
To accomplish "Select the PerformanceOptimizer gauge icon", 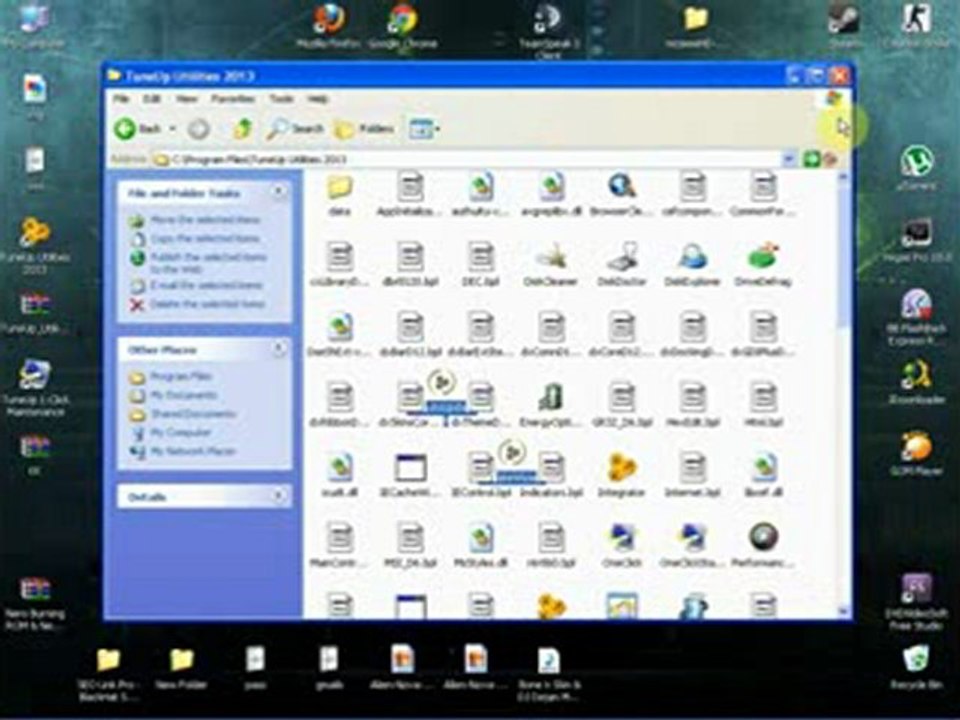I will (763, 538).
